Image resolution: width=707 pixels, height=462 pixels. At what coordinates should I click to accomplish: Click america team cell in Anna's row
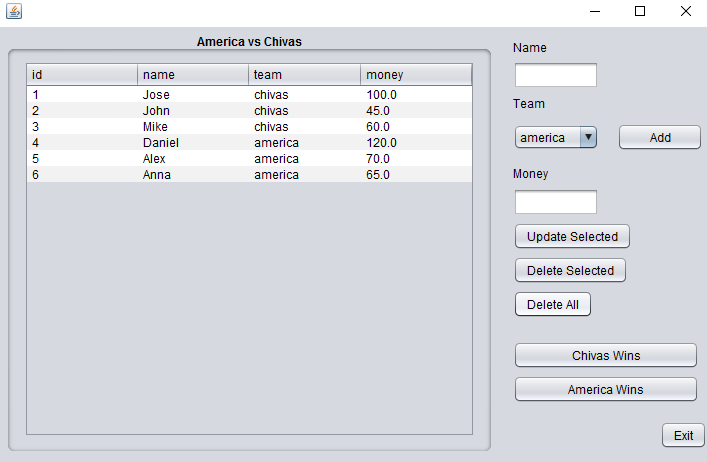click(x=304, y=174)
